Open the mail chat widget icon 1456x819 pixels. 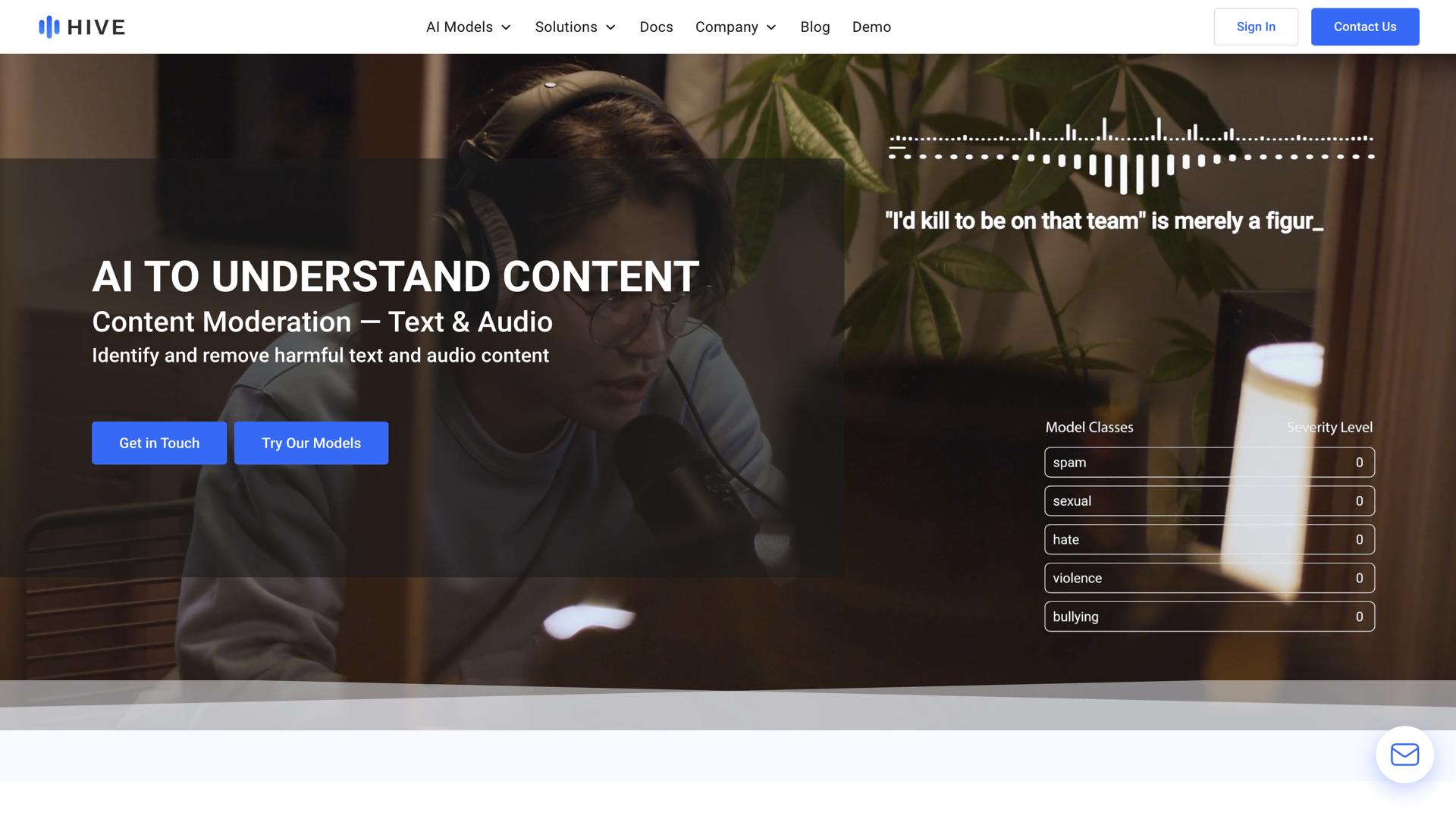1404,755
